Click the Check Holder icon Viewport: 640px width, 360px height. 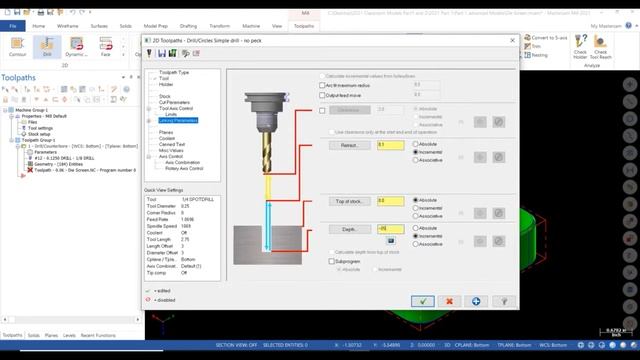580,46
